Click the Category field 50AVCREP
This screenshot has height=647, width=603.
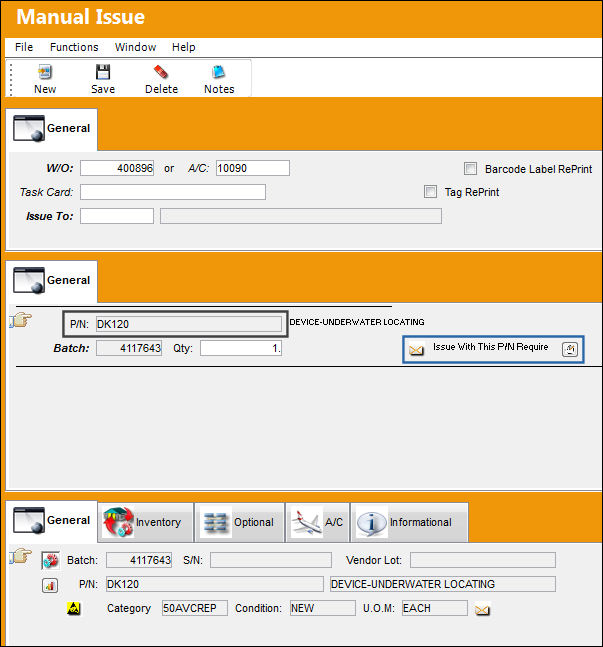(x=195, y=608)
